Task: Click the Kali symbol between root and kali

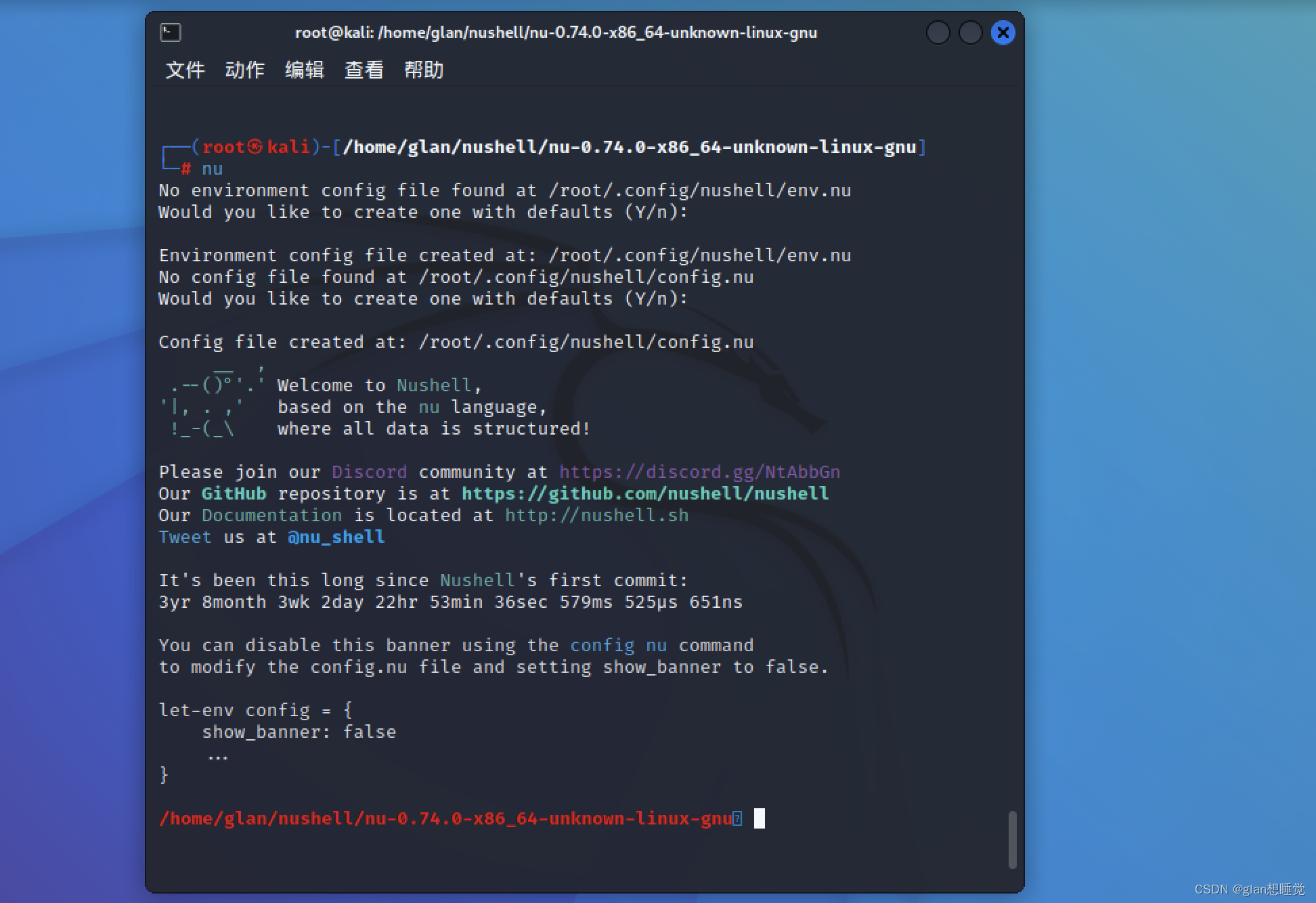Action: point(255,147)
